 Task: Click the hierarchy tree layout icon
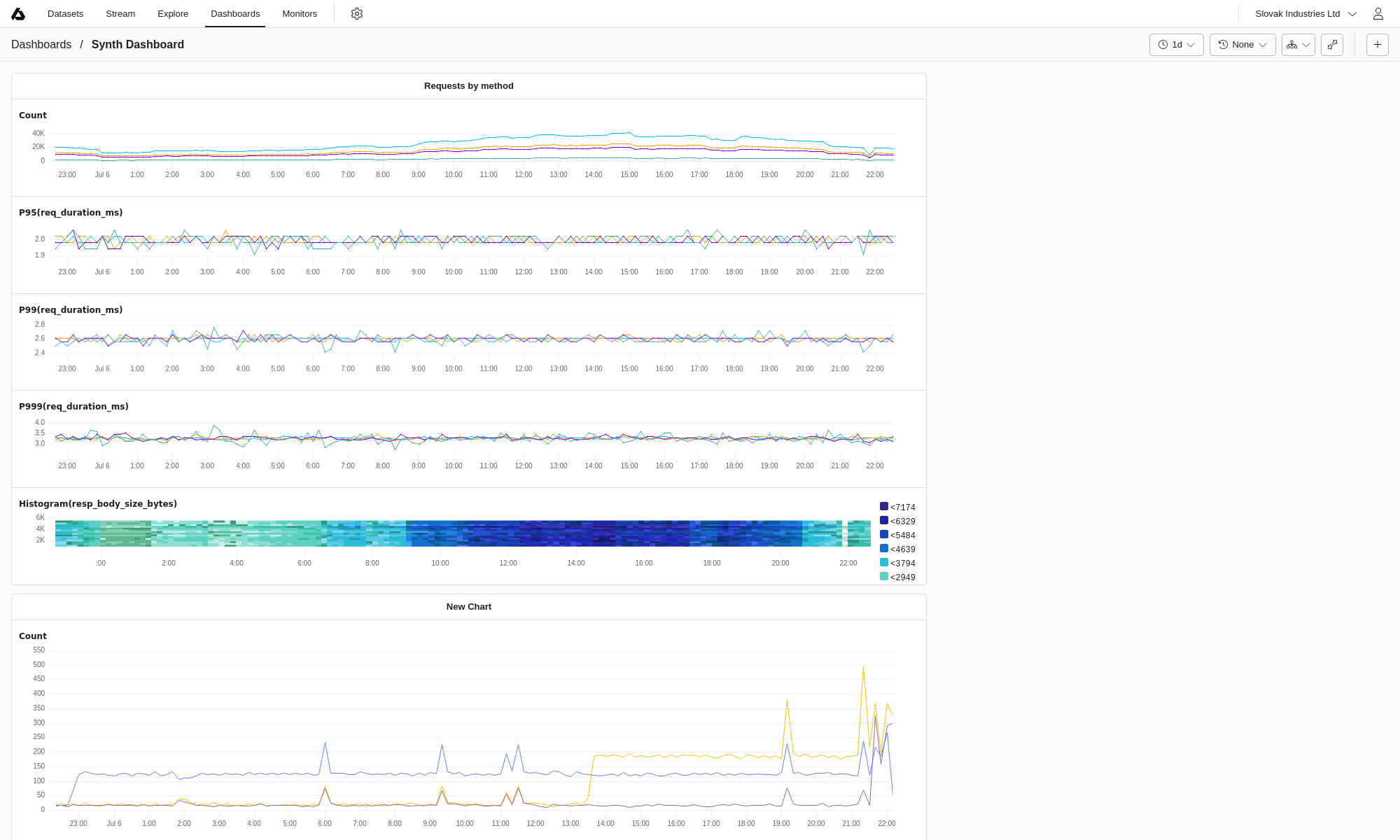tap(1292, 45)
